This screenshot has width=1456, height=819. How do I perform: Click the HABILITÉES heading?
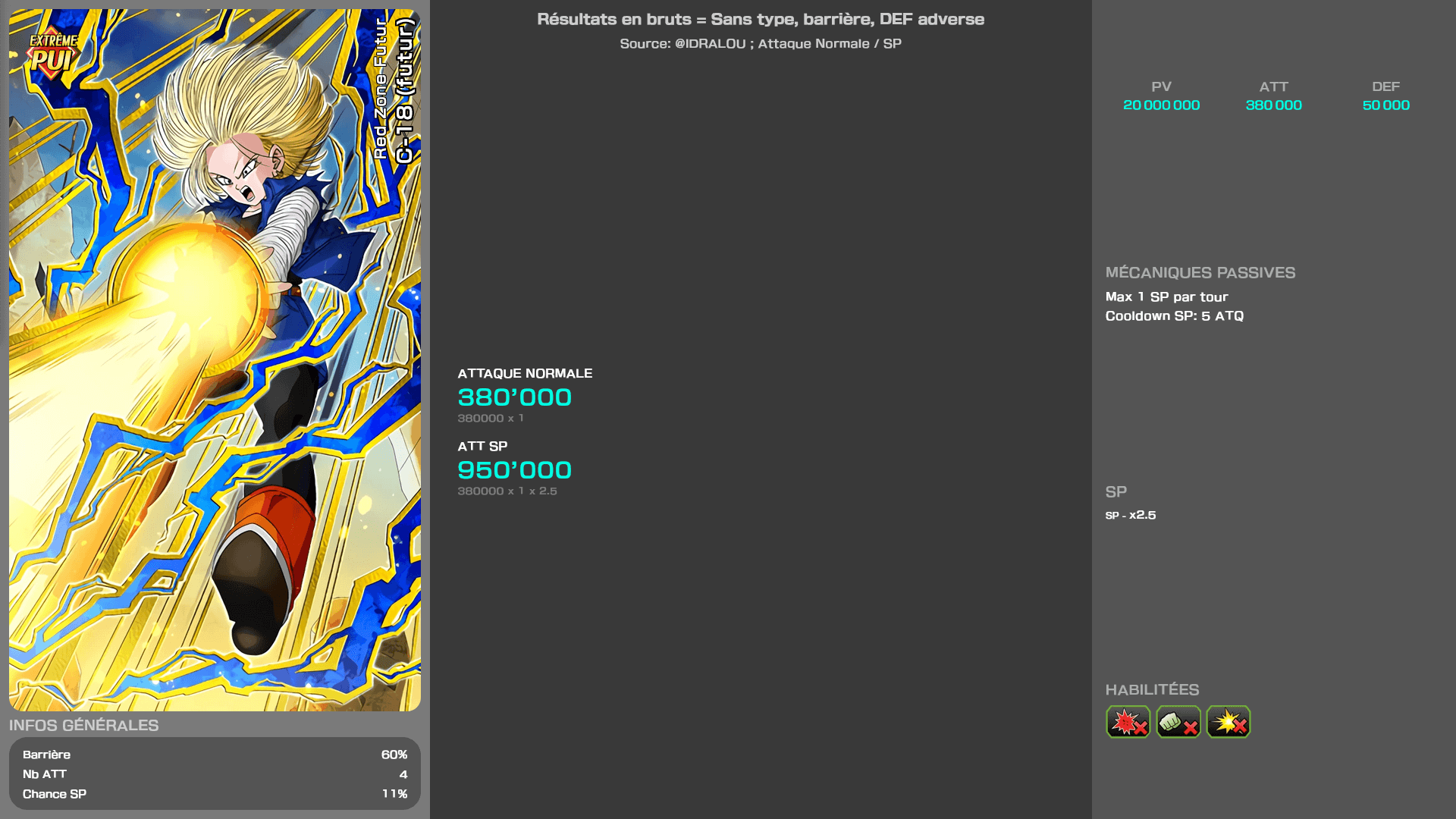[x=1152, y=690]
